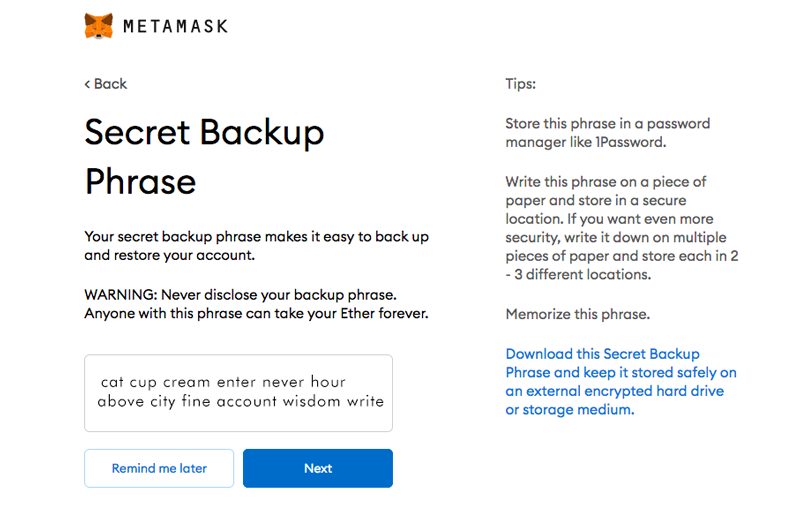Click the WARNING never disclose text

(x=256, y=304)
